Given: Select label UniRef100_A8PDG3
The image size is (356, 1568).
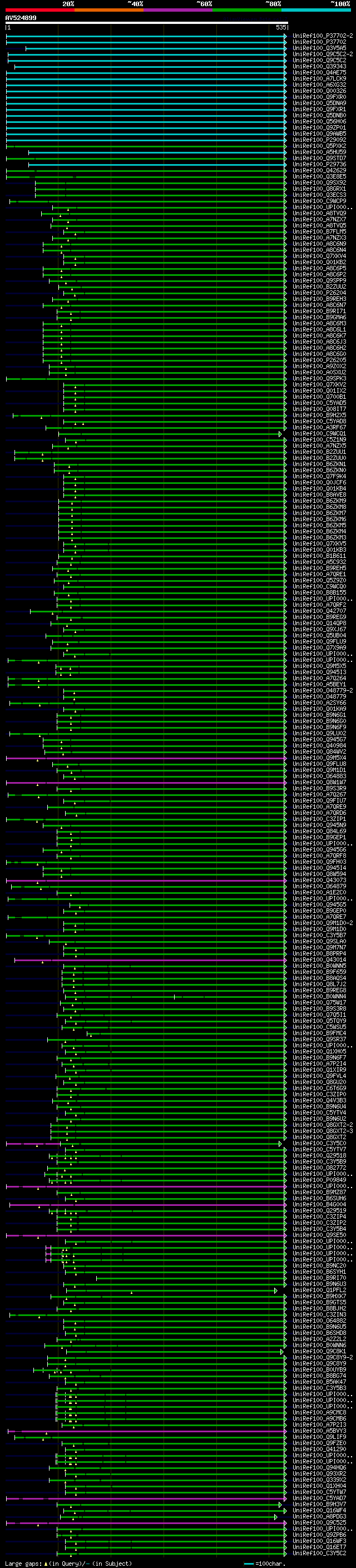Looking at the screenshot, I should point(319,1517).
